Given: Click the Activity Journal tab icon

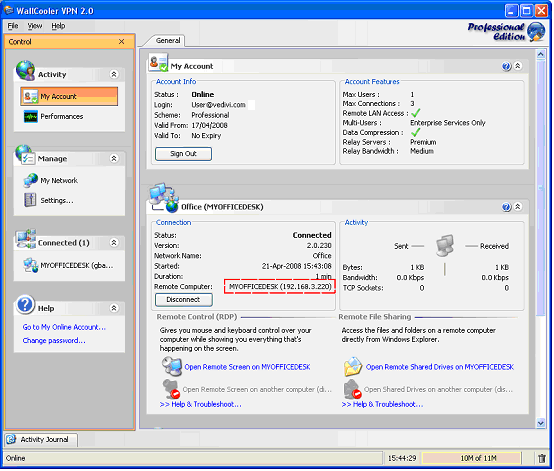Looking at the screenshot, I should [11, 439].
